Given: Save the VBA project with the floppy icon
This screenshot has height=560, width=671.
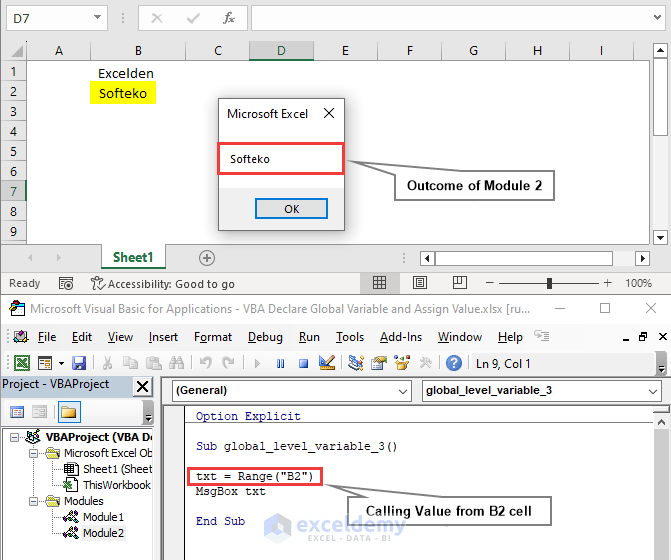Looking at the screenshot, I should pyautogui.click(x=79, y=363).
